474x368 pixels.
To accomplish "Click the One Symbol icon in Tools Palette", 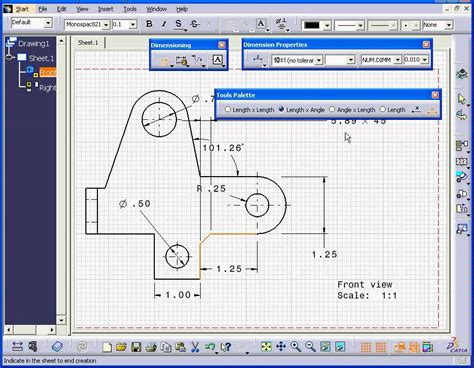I will tap(417, 110).
